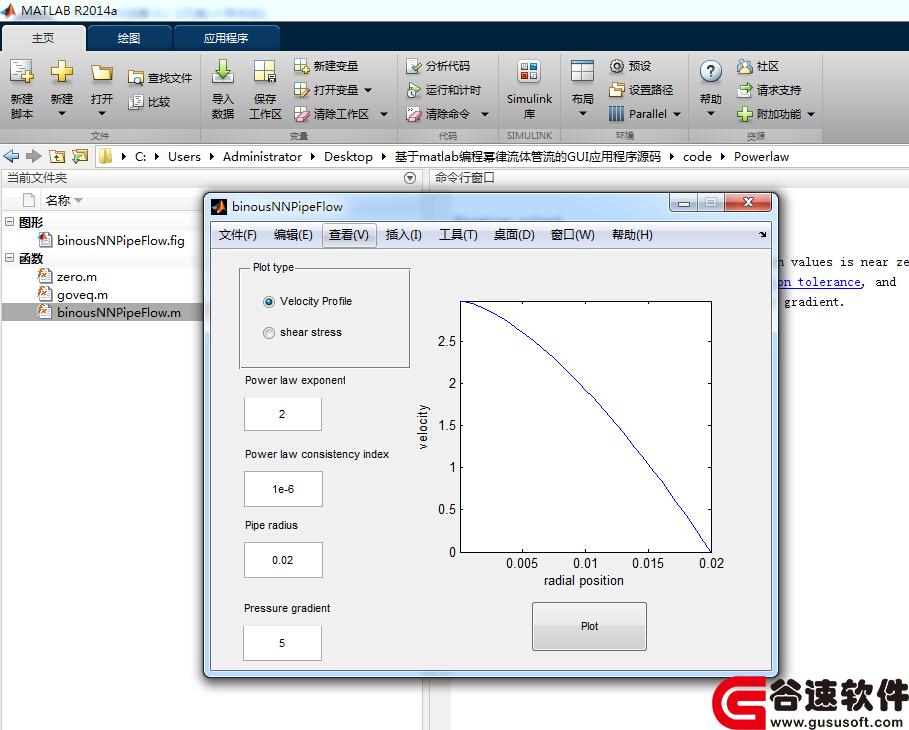Open the New (新建) dropdown arrow
Image resolution: width=909 pixels, height=730 pixels.
61,114
